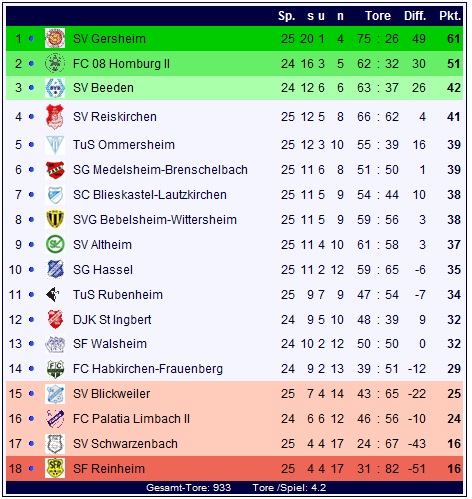Open the DJK St Ingbert team link

pyautogui.click(x=112, y=320)
